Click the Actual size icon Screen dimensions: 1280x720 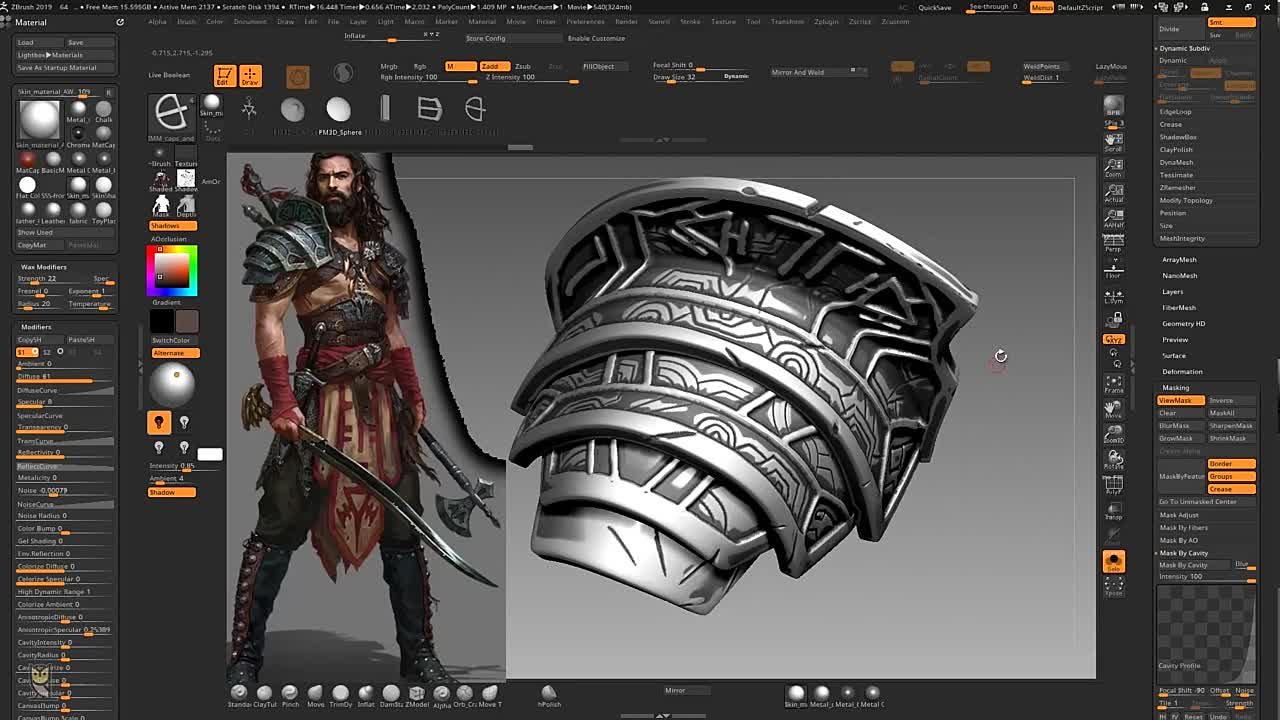pyautogui.click(x=1113, y=193)
